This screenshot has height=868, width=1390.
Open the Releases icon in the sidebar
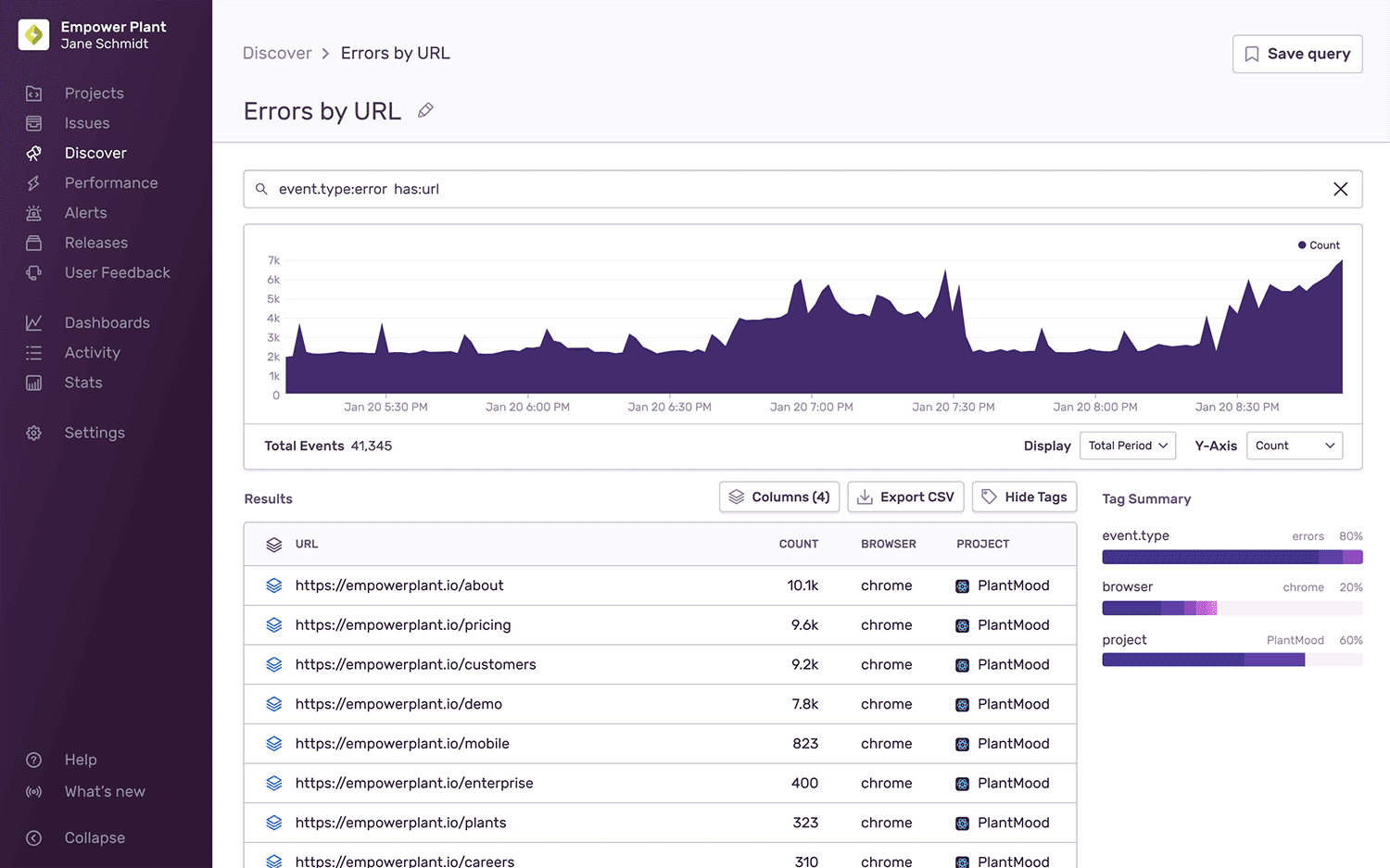click(x=33, y=242)
